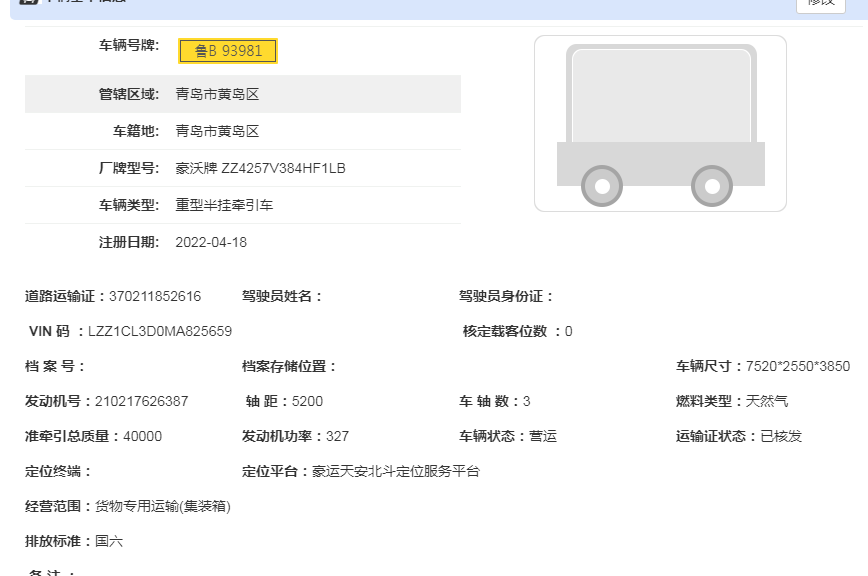This screenshot has height=576, width=868.
Task: Select the 管辖区域 row 青岛市黄岛区
Action: tap(217, 94)
